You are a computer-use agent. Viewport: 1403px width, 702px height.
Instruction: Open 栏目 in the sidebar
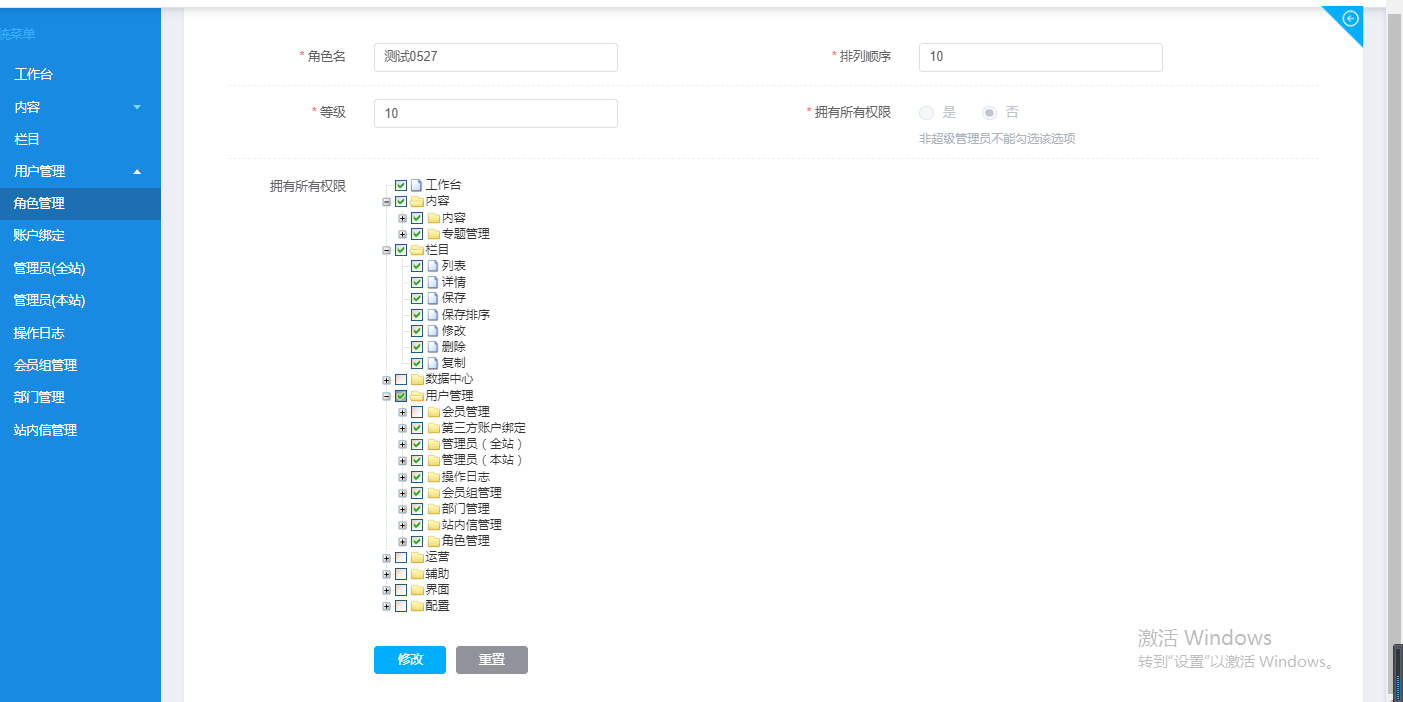tap(80, 139)
